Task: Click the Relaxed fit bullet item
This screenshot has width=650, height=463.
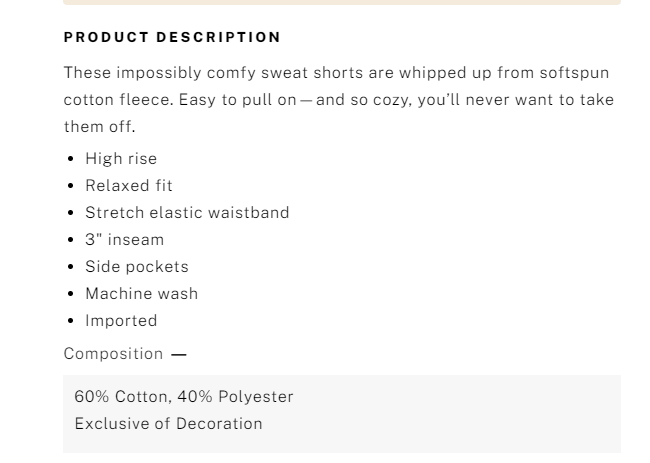Action: (129, 186)
